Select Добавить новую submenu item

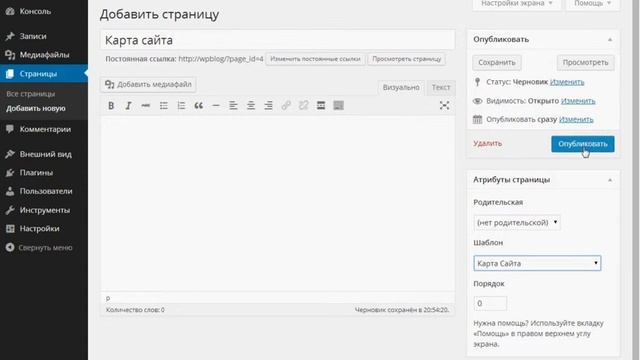click(x=36, y=109)
